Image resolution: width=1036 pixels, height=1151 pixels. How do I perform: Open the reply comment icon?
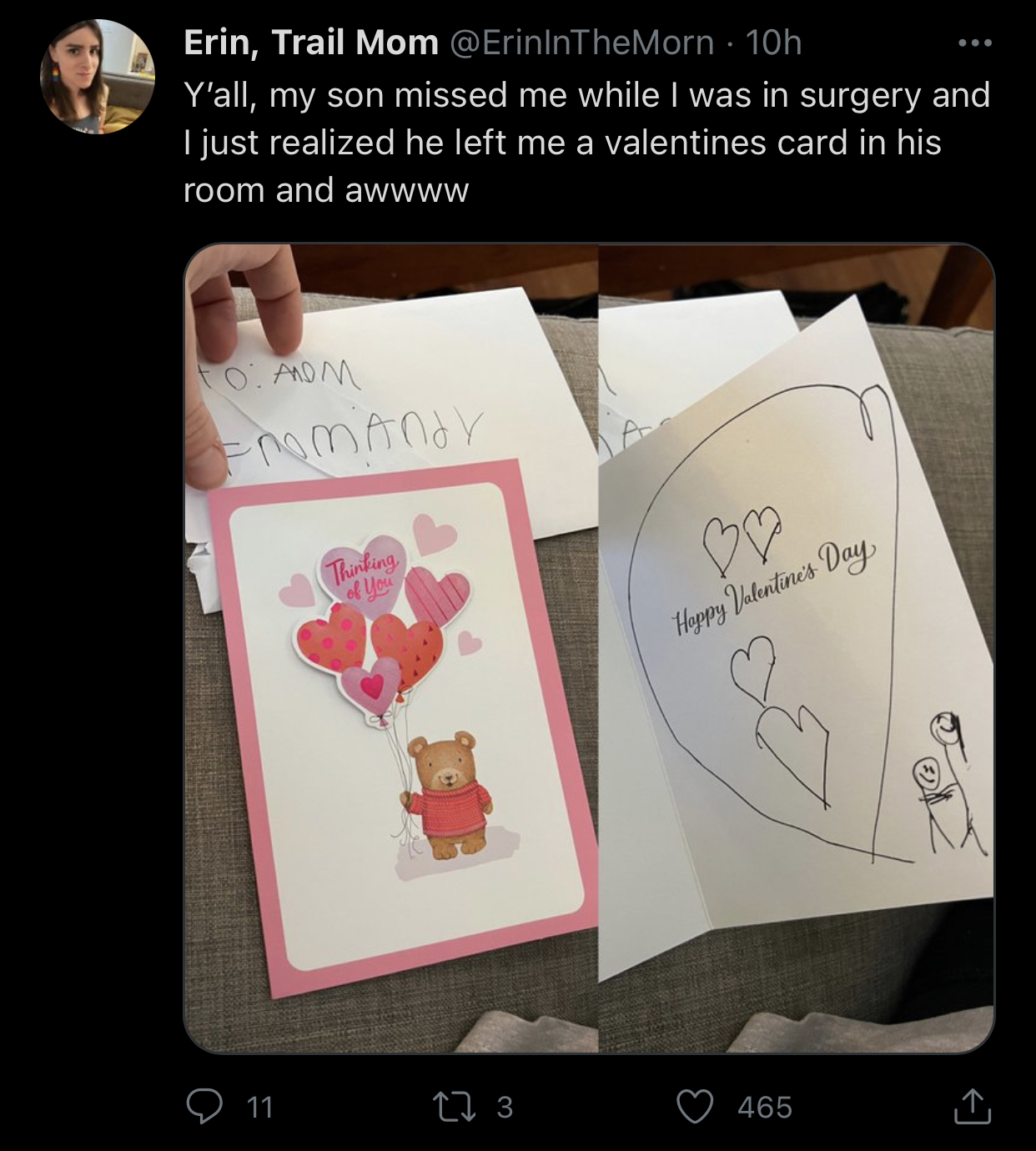click(204, 1107)
